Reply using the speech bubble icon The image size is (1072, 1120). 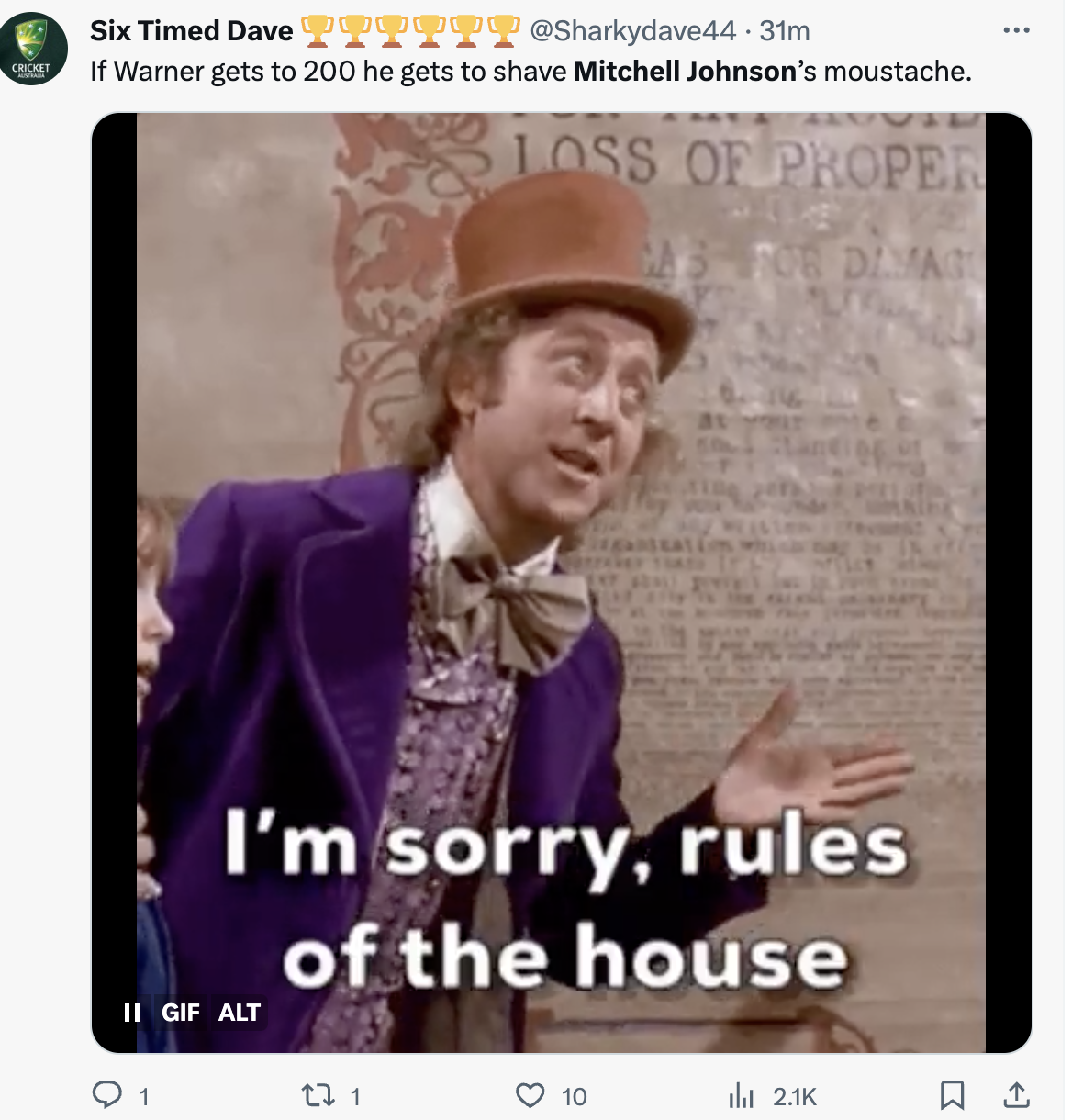(107, 1094)
